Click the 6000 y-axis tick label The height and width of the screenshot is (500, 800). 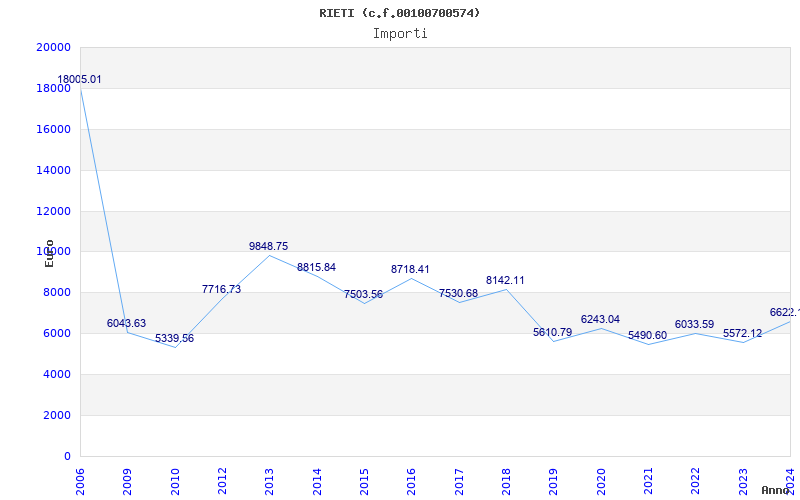pos(57,334)
